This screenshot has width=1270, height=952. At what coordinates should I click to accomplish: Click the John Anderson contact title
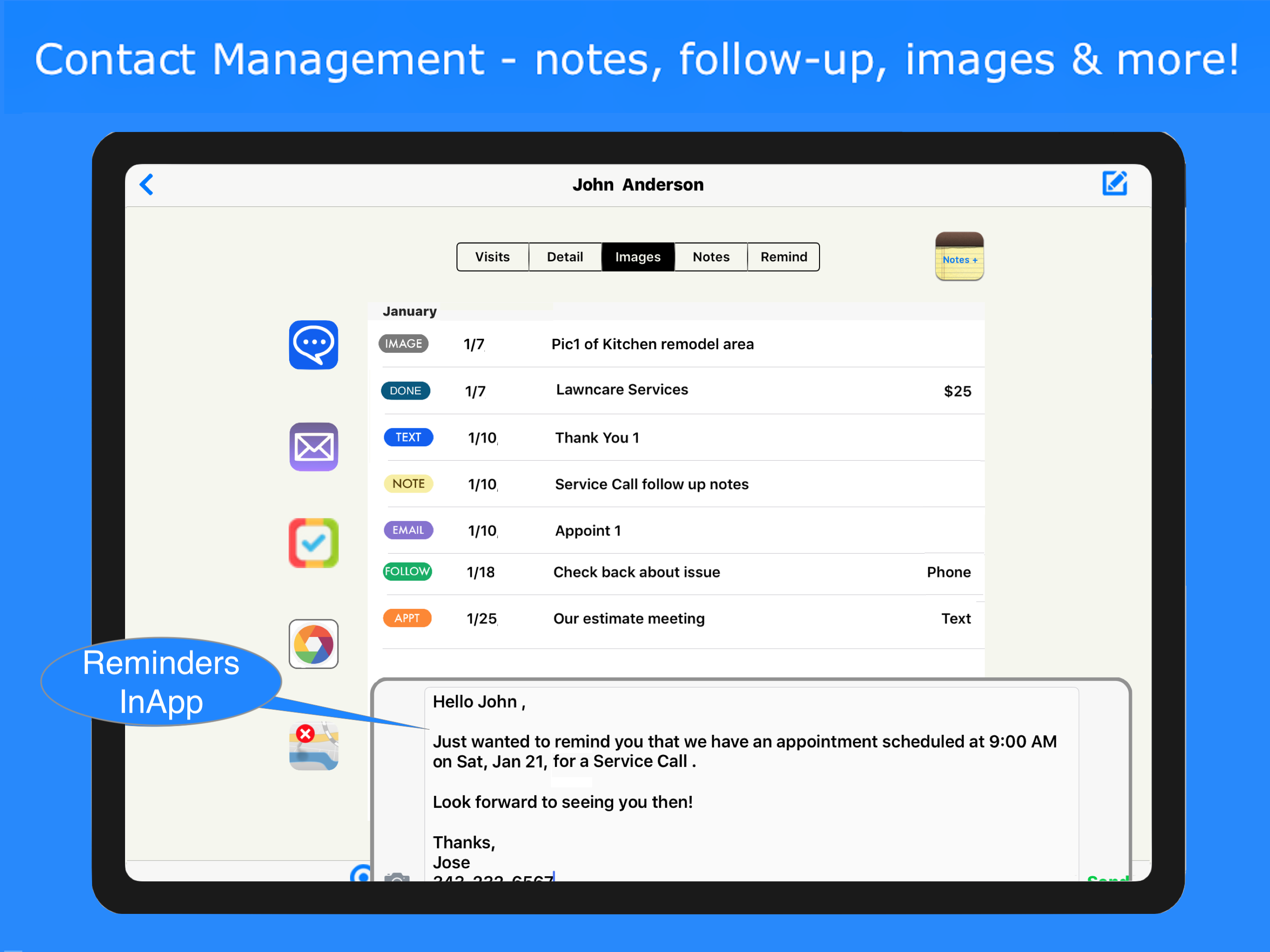[638, 185]
